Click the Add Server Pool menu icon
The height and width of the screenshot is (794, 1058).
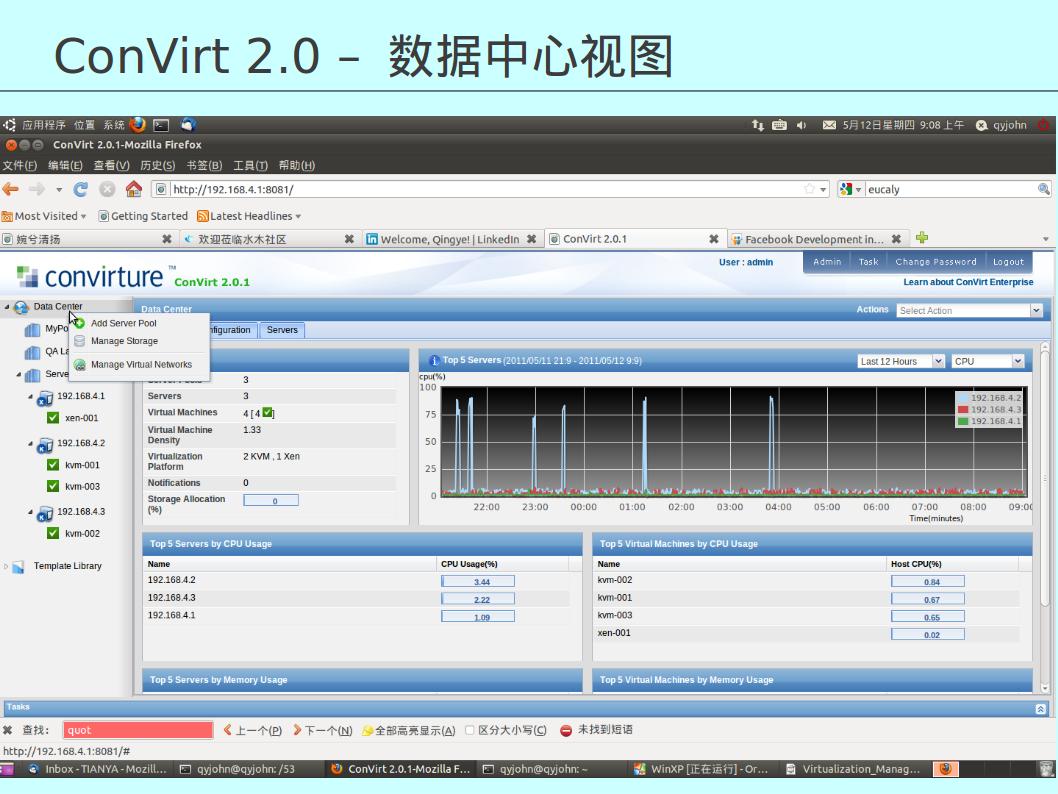click(x=79, y=323)
